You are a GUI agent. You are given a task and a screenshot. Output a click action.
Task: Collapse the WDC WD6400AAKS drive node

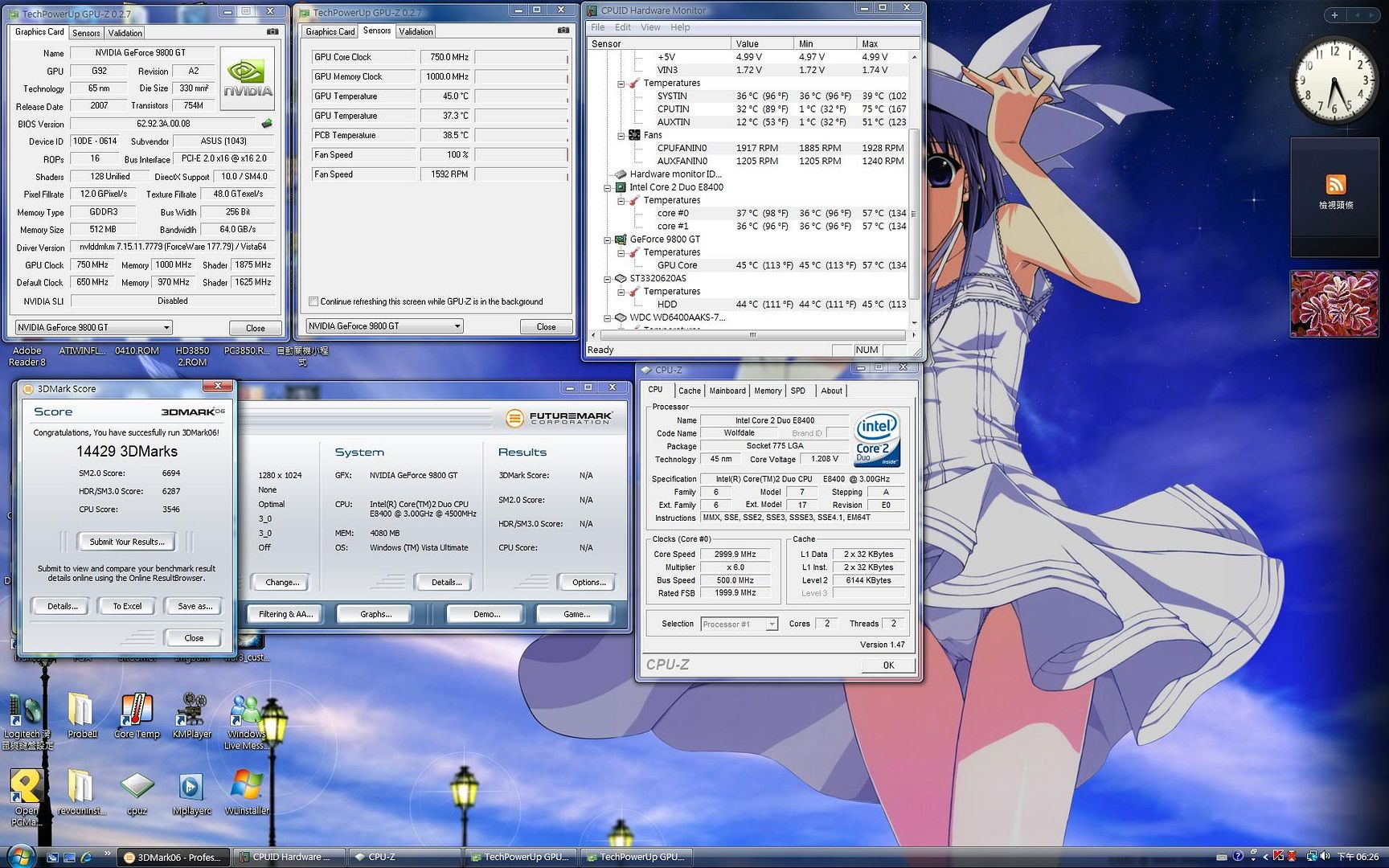[608, 317]
